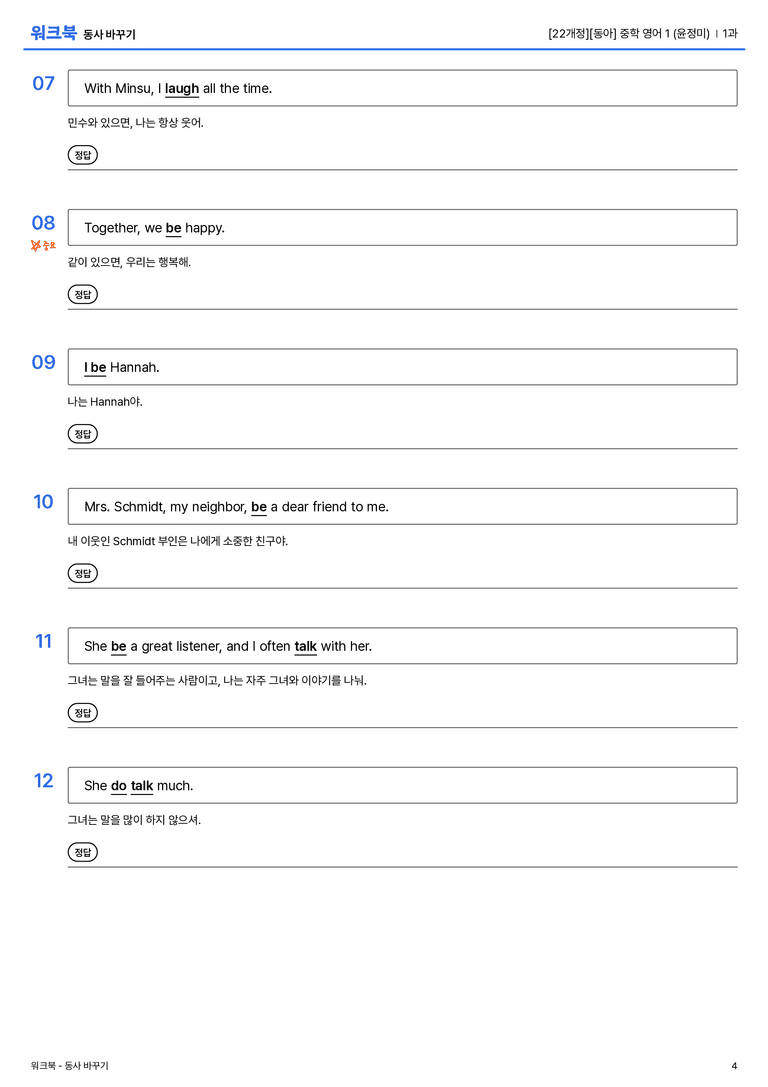Click question number 10
Viewport: 768px width, 1087px height.
coord(43,501)
